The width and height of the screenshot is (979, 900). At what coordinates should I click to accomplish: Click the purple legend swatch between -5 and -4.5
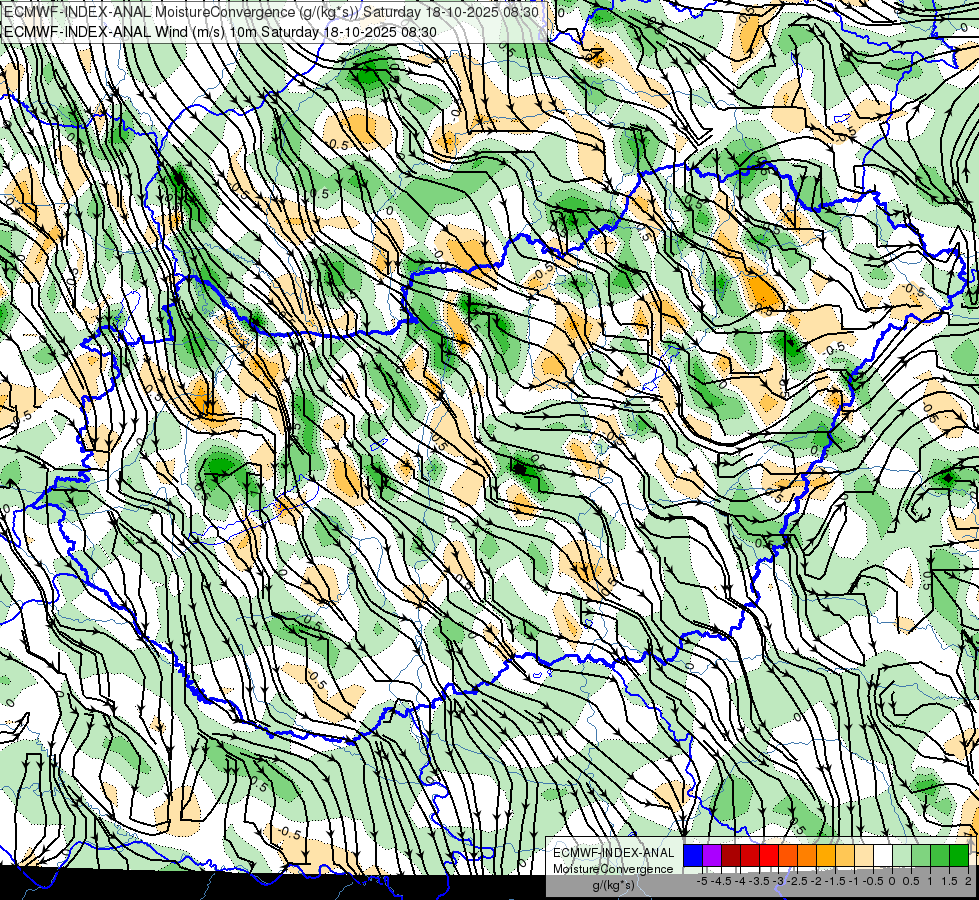(x=712, y=855)
